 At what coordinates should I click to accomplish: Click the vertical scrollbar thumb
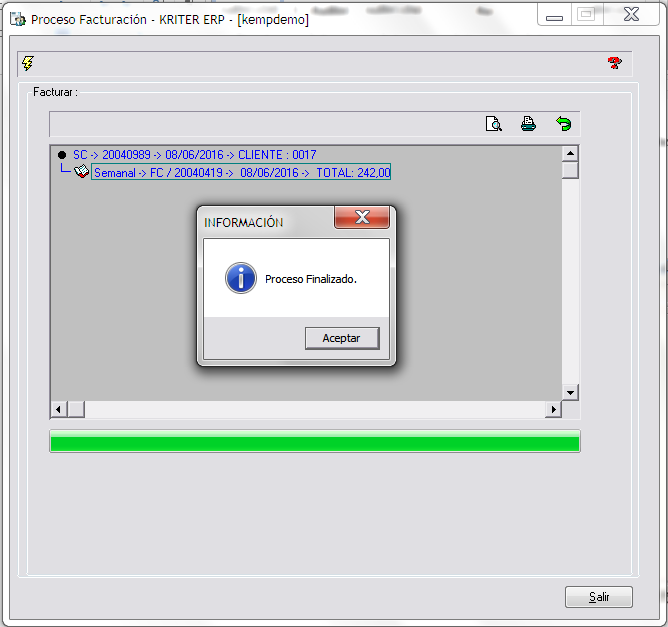(570, 170)
